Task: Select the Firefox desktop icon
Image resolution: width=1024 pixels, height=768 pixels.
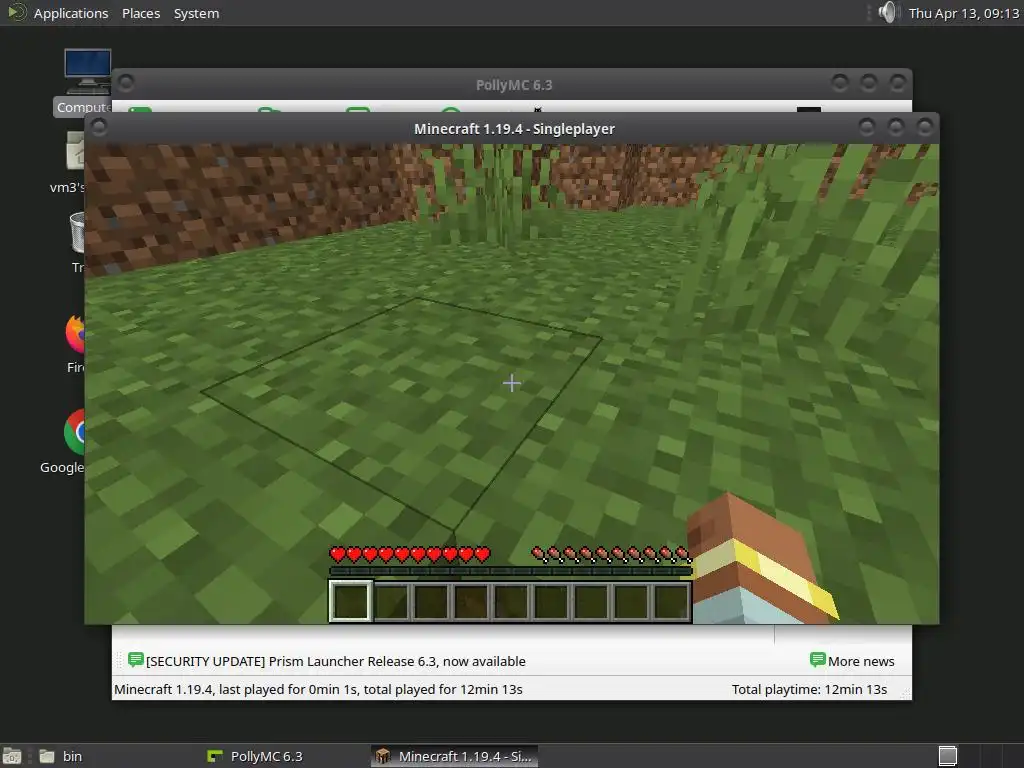Action: pos(75,344)
